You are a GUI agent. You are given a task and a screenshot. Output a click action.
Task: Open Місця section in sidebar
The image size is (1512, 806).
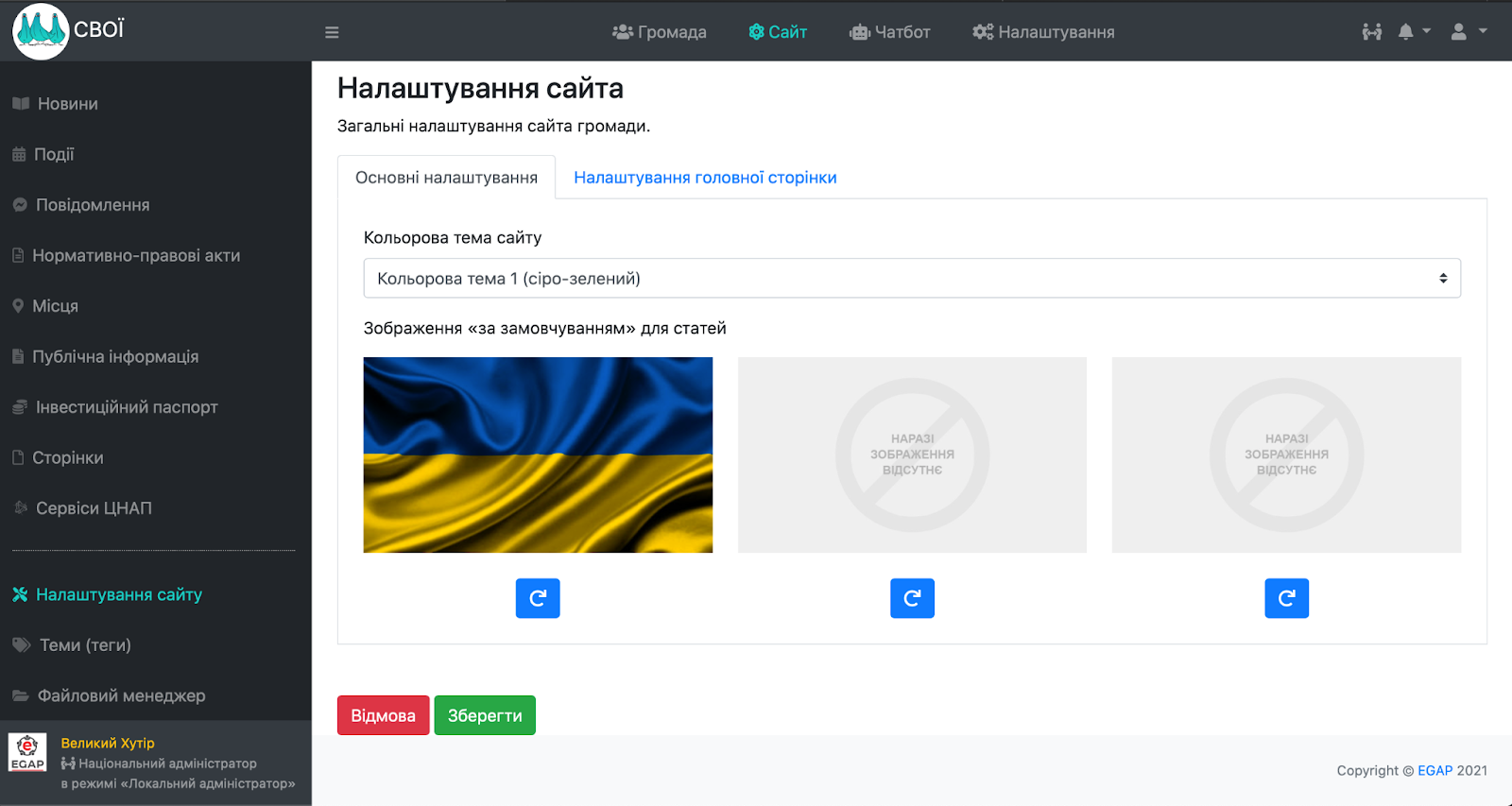(55, 306)
